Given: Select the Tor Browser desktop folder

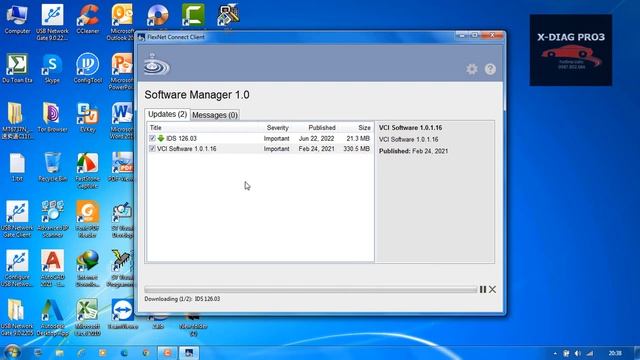Looking at the screenshot, I should pos(52,118).
